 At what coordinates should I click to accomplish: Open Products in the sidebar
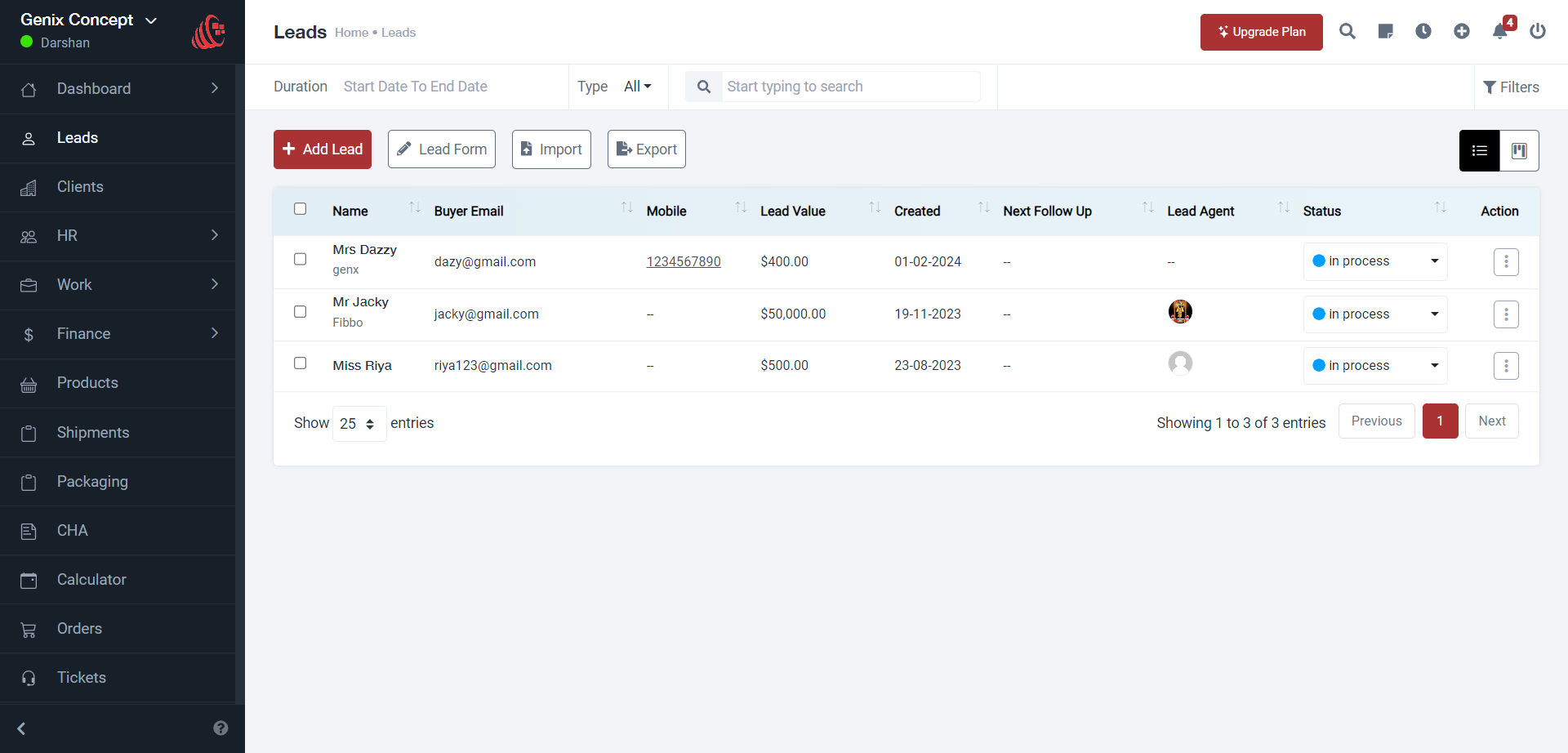[x=118, y=383]
